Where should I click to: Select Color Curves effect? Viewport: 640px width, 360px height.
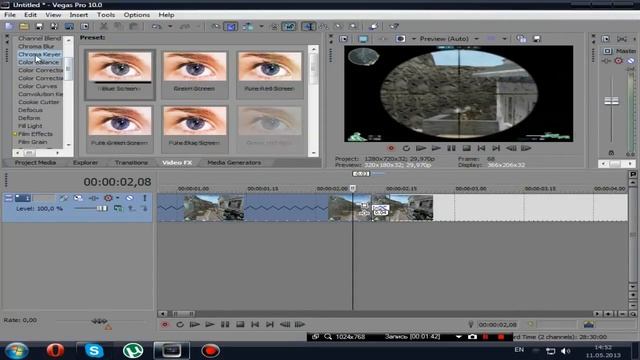click(x=38, y=86)
